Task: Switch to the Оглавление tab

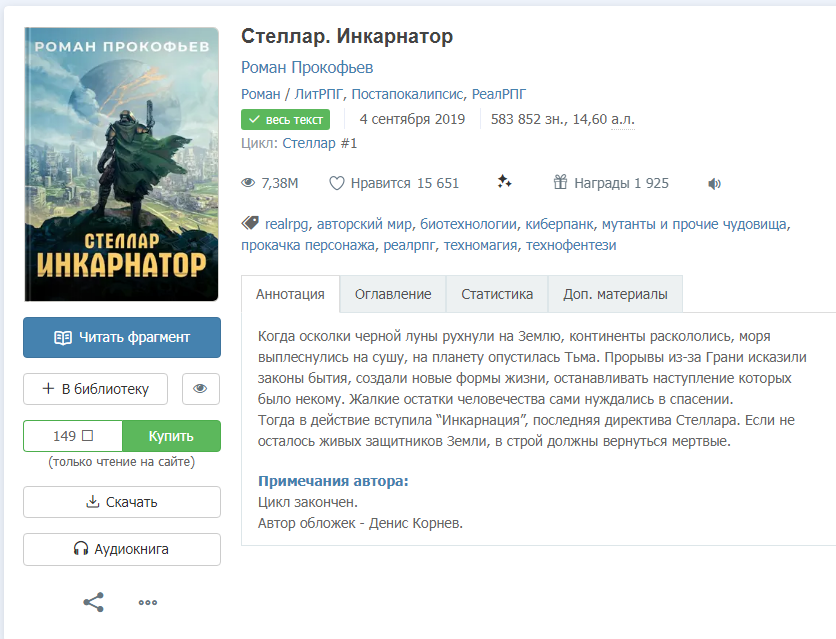Action: click(393, 294)
